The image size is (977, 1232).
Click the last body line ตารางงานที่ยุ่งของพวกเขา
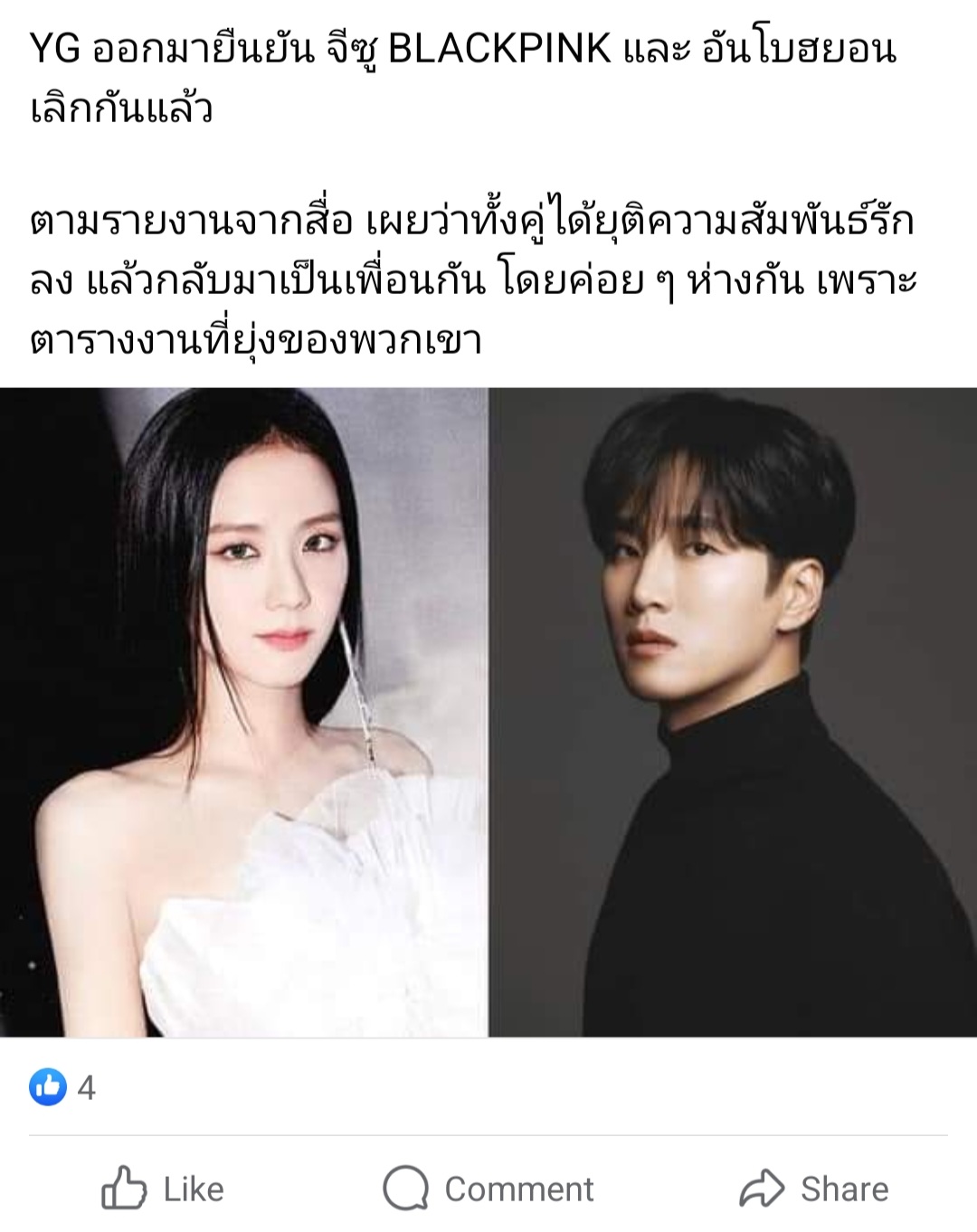[x=255, y=339]
